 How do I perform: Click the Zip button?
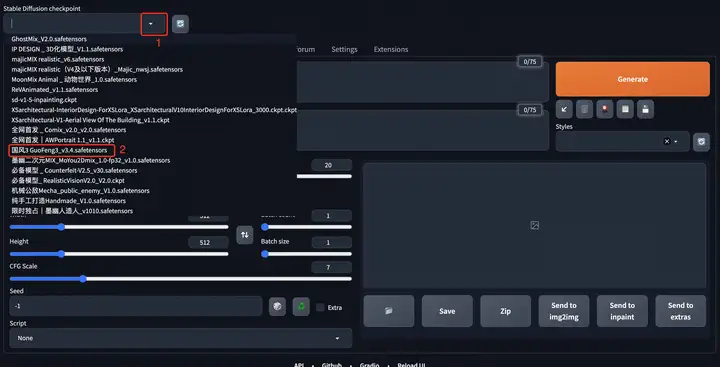point(506,311)
